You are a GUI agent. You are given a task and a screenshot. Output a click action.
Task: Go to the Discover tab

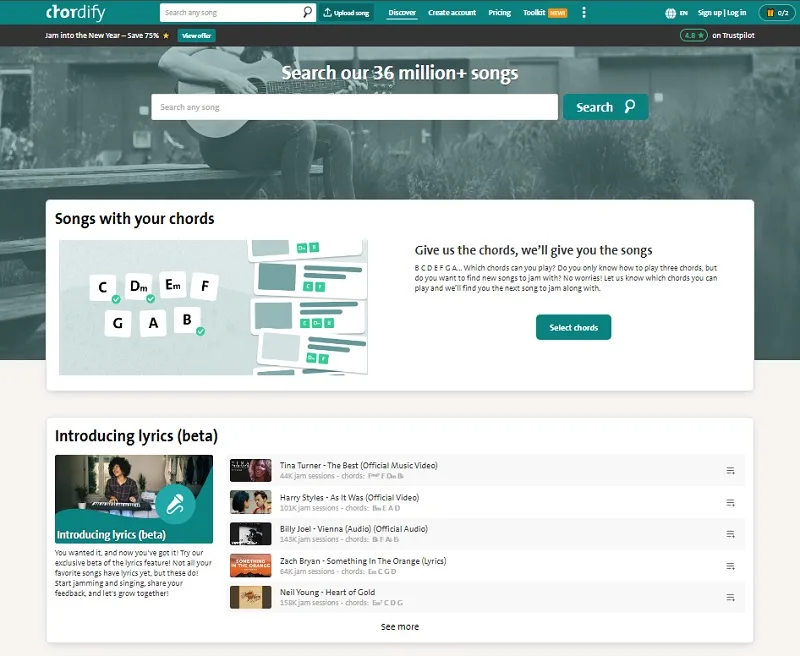[x=402, y=13]
